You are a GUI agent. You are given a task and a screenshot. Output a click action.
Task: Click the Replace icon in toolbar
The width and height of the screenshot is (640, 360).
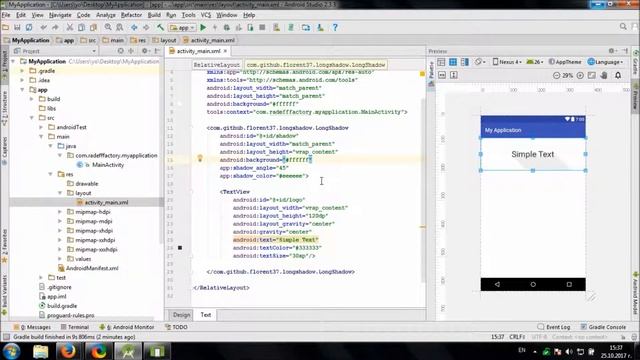click(x=120, y=27)
